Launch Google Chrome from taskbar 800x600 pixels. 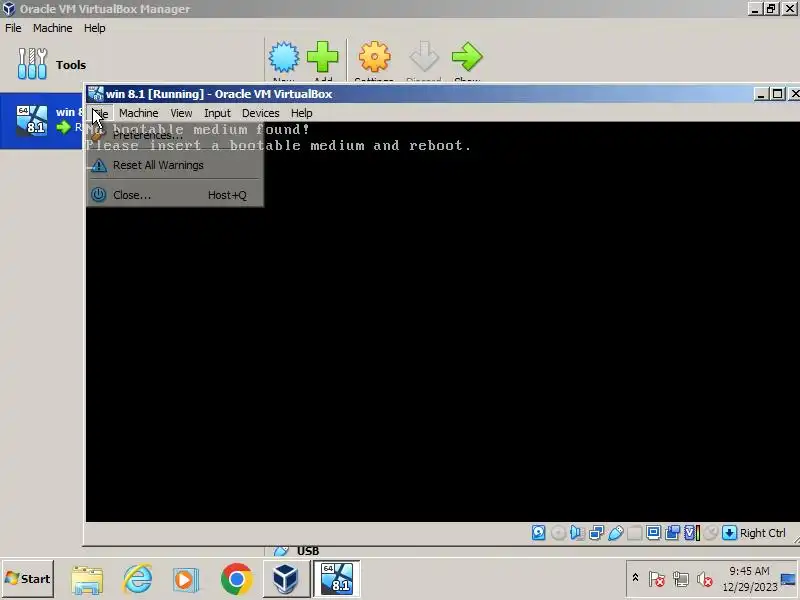point(236,579)
